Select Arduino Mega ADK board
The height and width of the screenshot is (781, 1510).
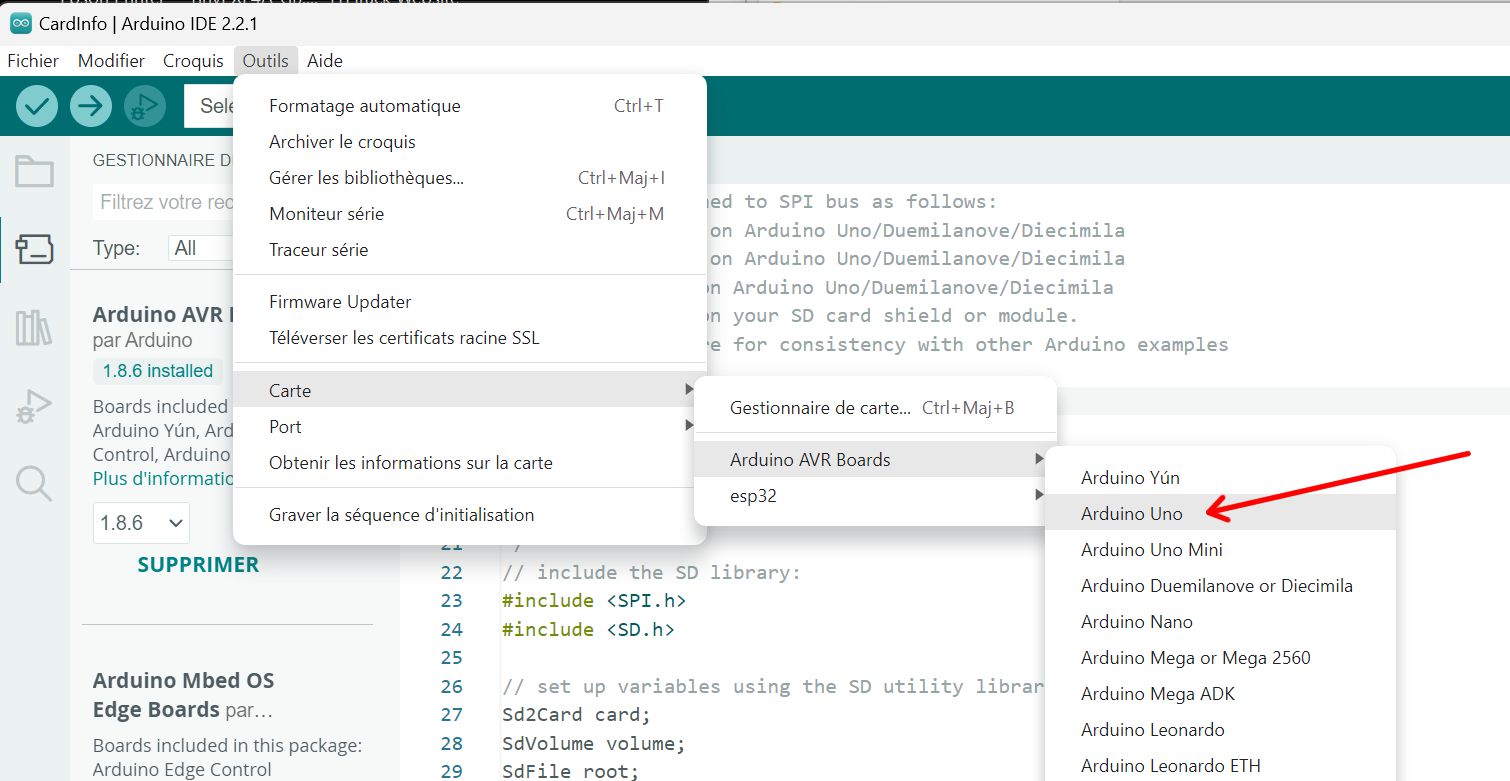pos(1220,694)
